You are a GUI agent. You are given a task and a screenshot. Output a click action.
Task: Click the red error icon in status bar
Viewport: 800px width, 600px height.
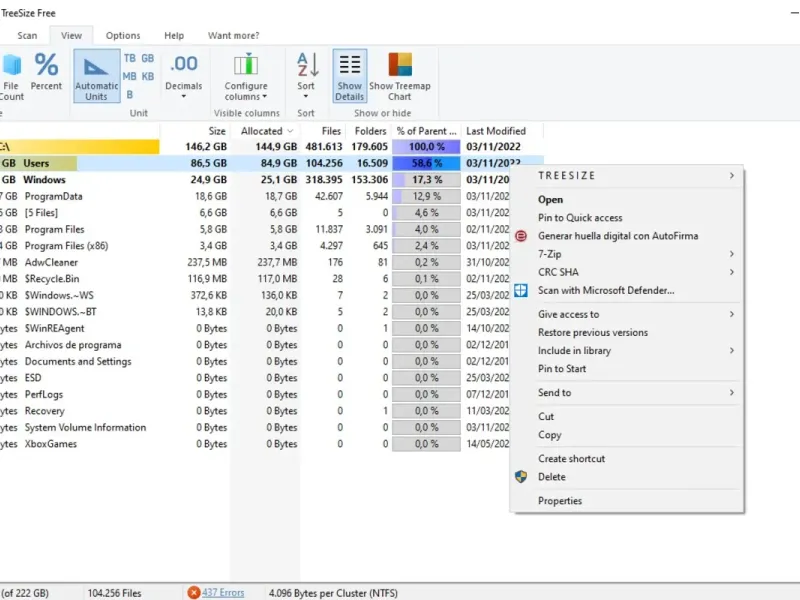click(x=193, y=593)
